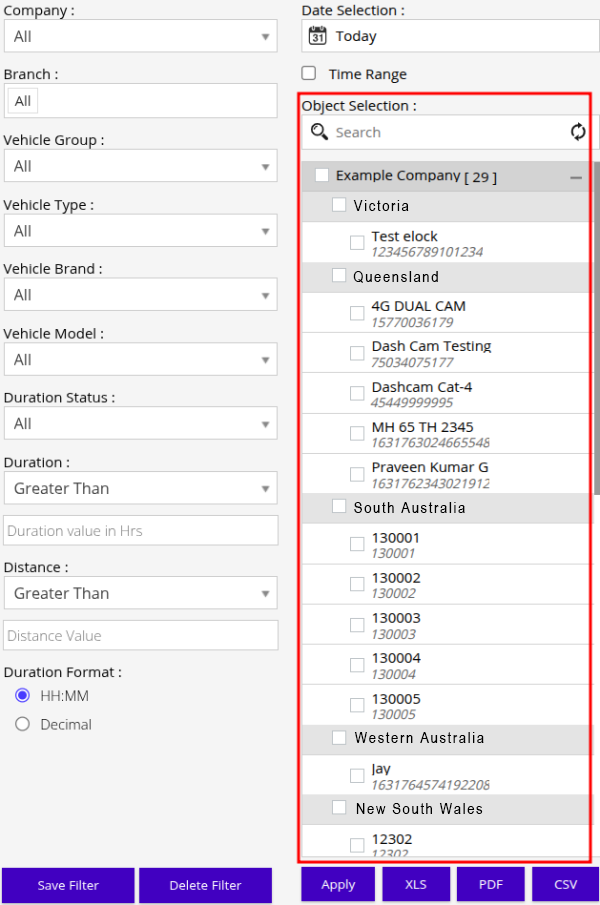Select the 130002 object checkbox
This screenshot has height=905, width=600.
coord(357,584)
